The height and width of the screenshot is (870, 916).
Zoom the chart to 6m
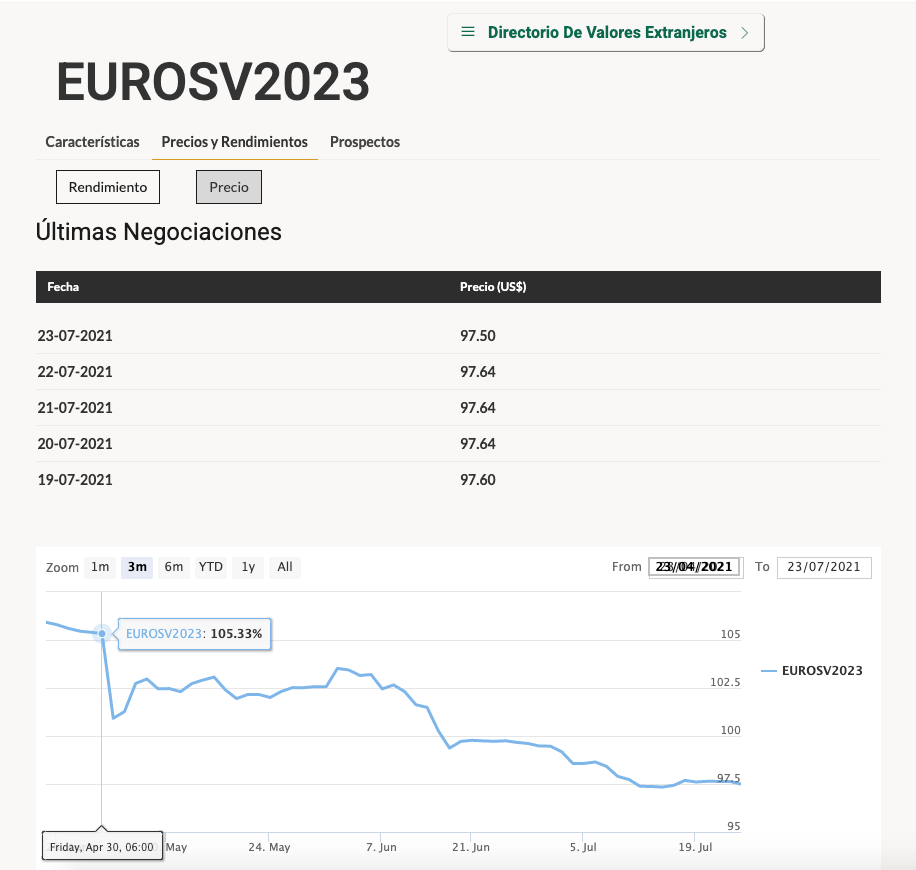pyautogui.click(x=174, y=567)
